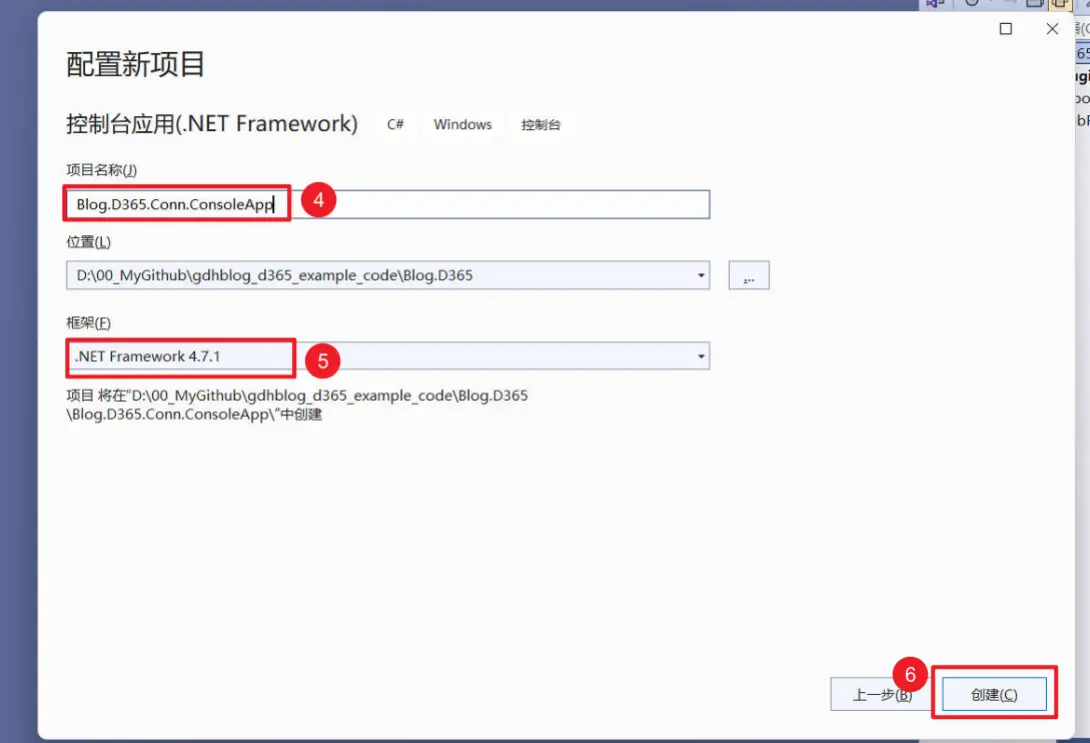Click the Windows platform tag
This screenshot has width=1090, height=743.
tap(462, 125)
